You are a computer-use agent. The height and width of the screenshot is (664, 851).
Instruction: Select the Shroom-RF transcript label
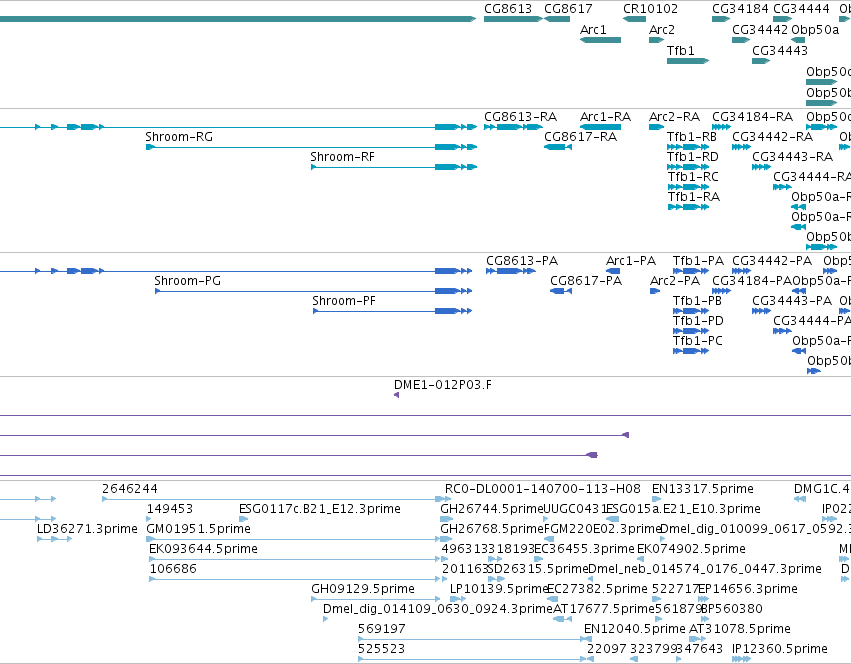[342, 157]
